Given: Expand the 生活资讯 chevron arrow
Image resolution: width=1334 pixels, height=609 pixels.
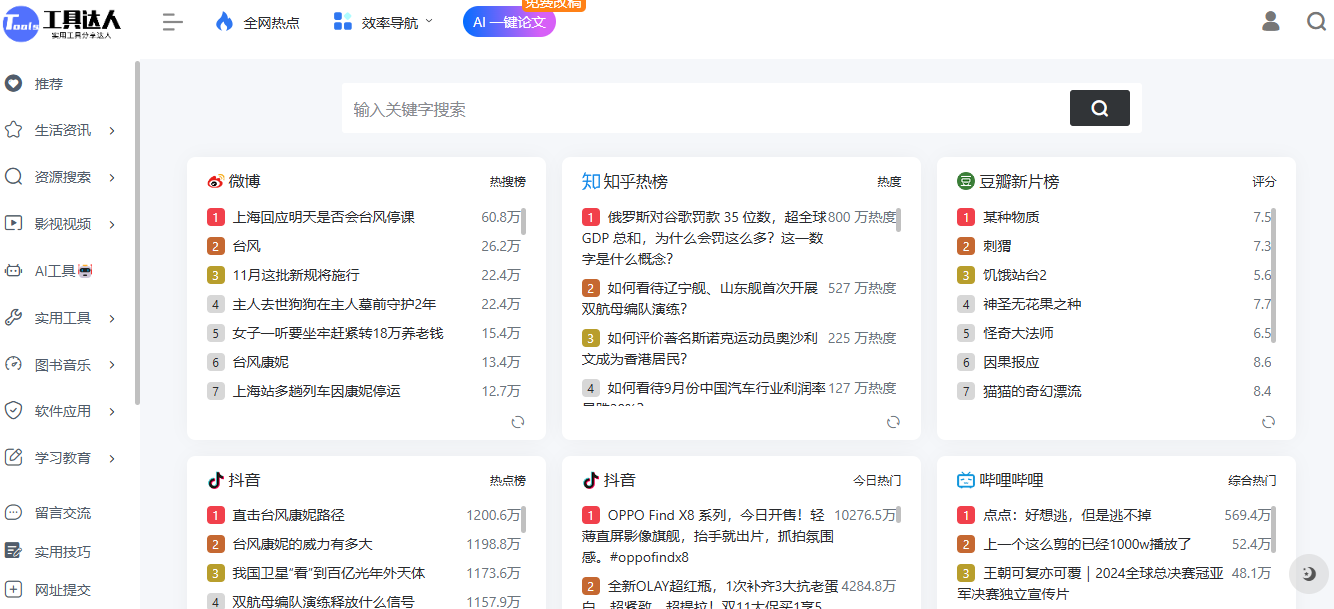Looking at the screenshot, I should click(112, 131).
